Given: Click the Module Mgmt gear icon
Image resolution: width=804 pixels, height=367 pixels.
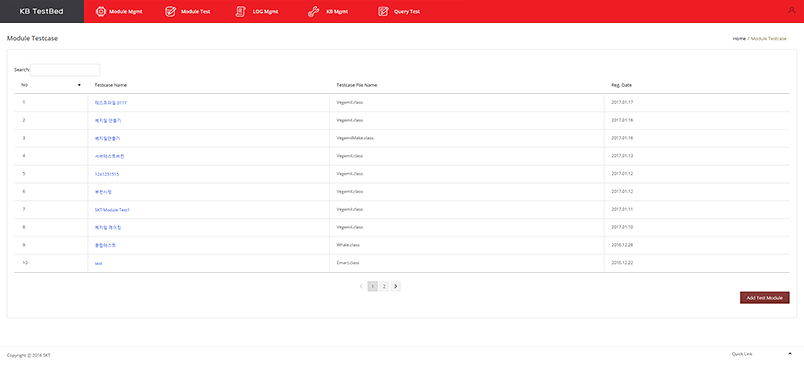Looking at the screenshot, I should tap(100, 11).
